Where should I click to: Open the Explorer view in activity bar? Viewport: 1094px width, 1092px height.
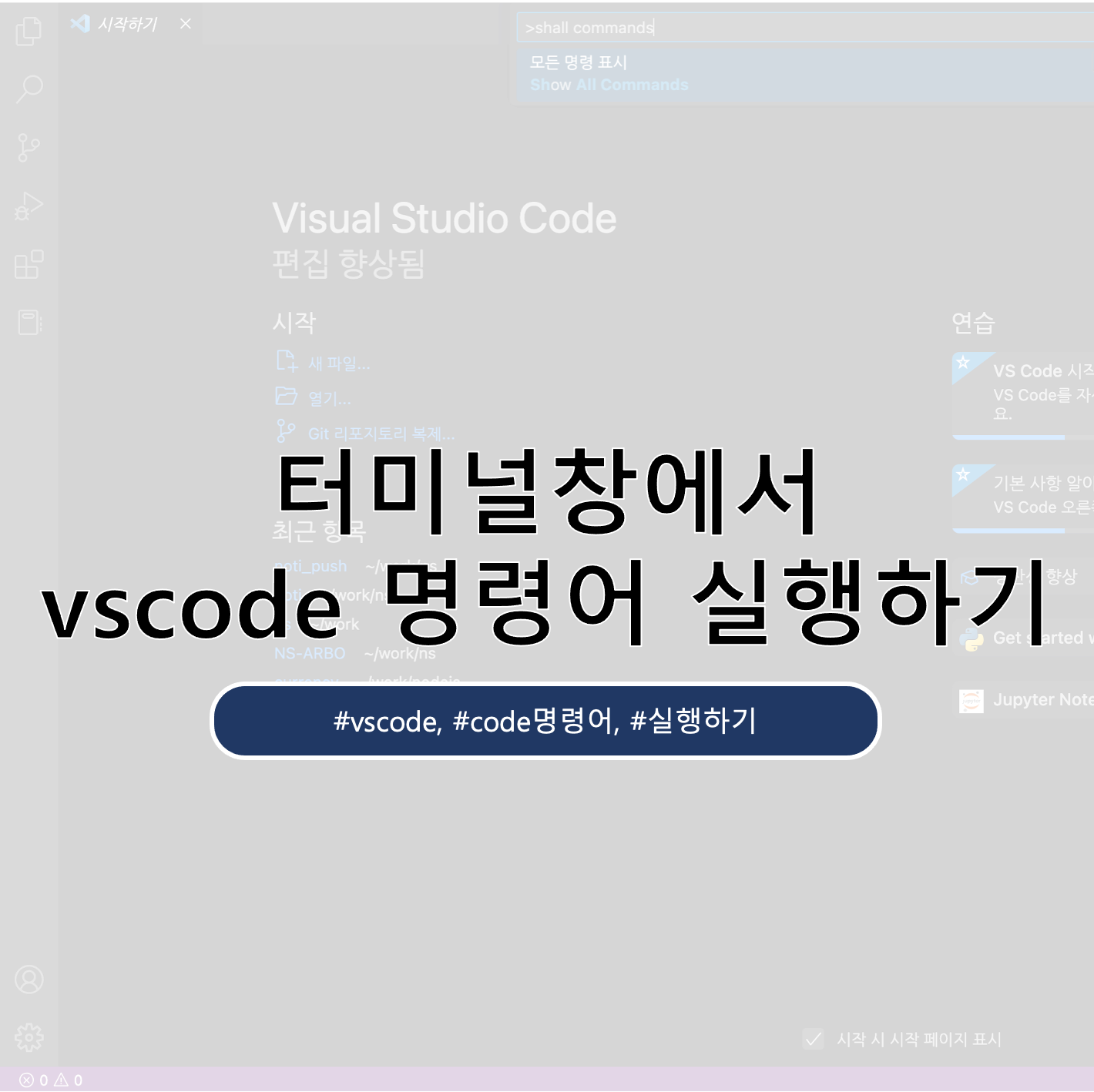click(x=29, y=31)
